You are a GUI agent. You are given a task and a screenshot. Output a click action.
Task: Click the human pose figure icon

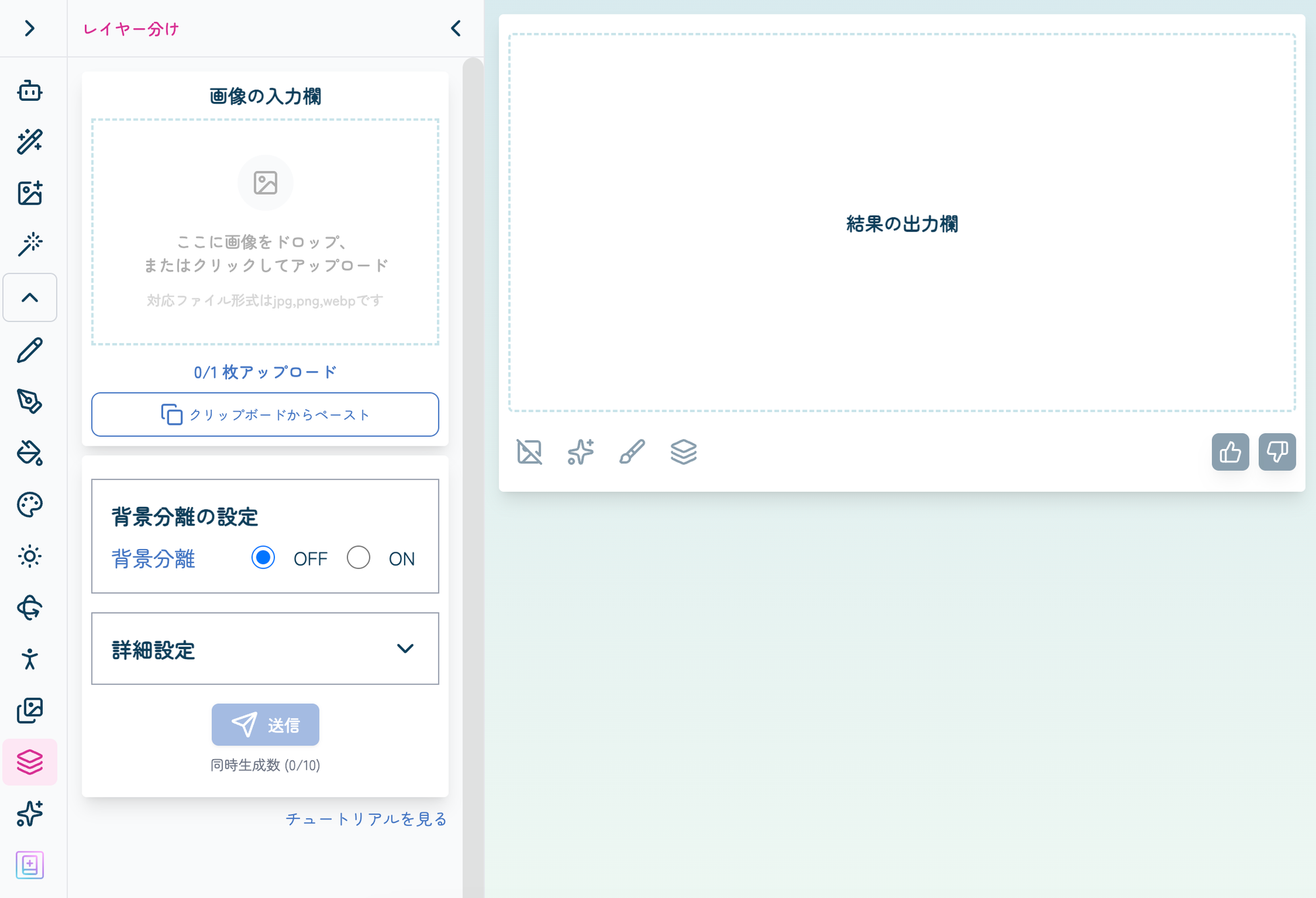30,658
